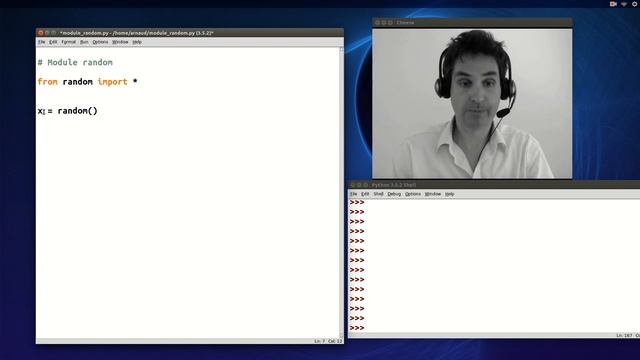This screenshot has width=640, height=360.
Task: Maximize the module_random.py editor window
Action: point(53,33)
